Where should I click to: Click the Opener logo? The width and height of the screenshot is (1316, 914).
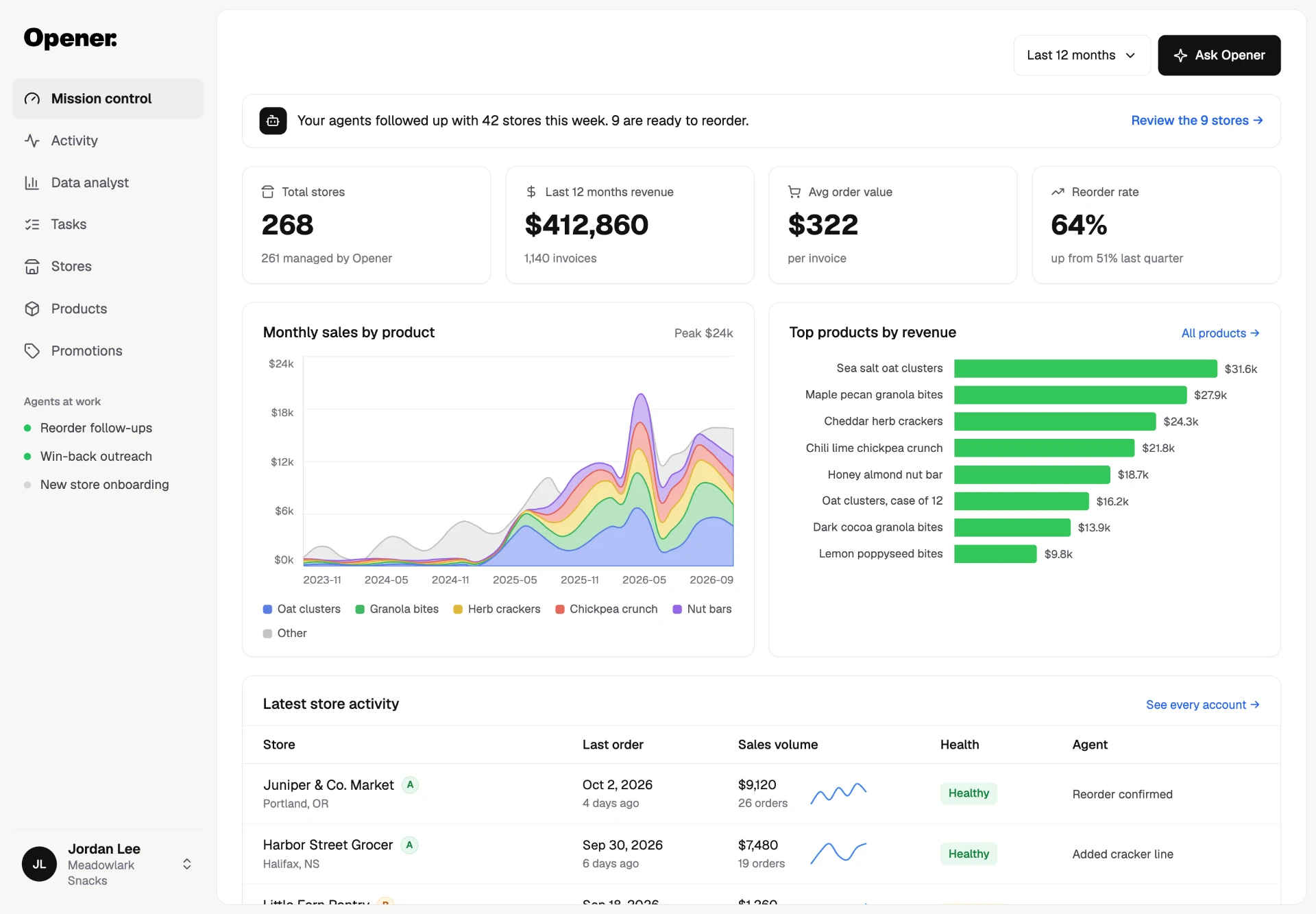click(x=70, y=38)
